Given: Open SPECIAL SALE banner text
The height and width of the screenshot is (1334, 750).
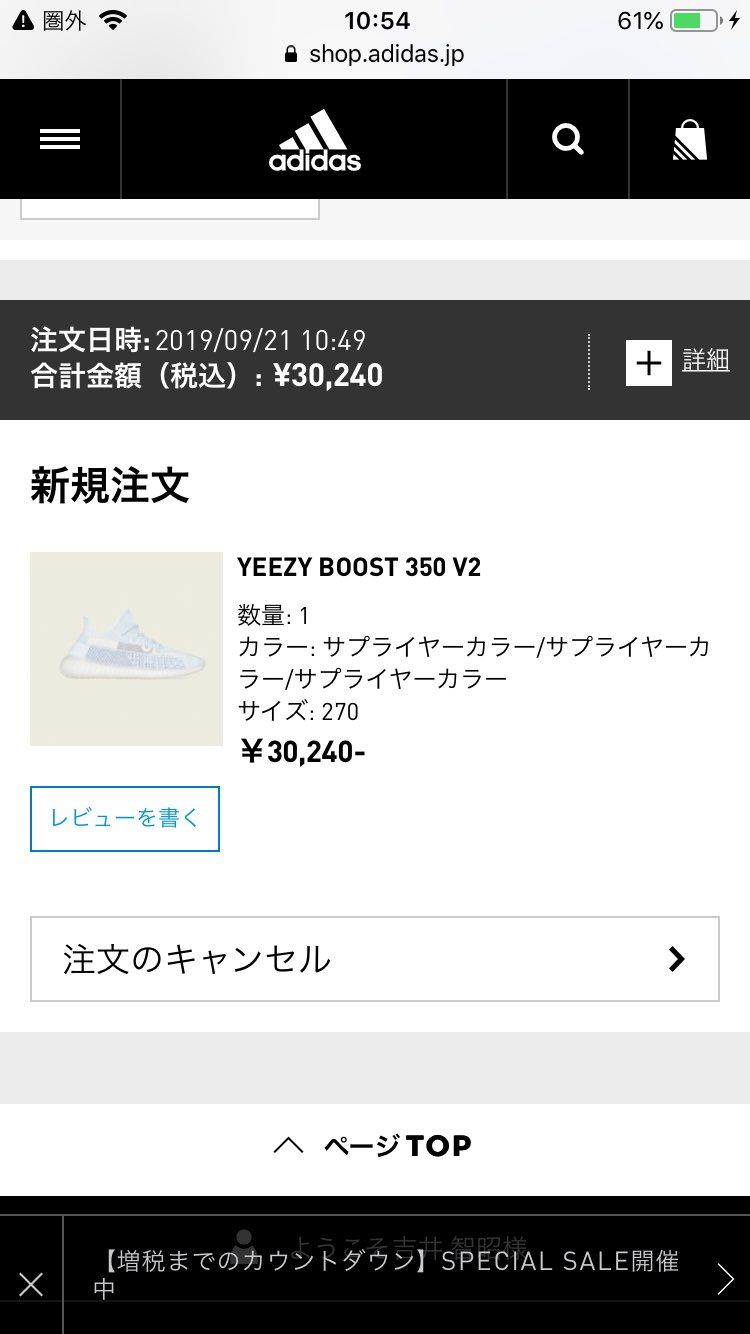Looking at the screenshot, I should tap(392, 1274).
